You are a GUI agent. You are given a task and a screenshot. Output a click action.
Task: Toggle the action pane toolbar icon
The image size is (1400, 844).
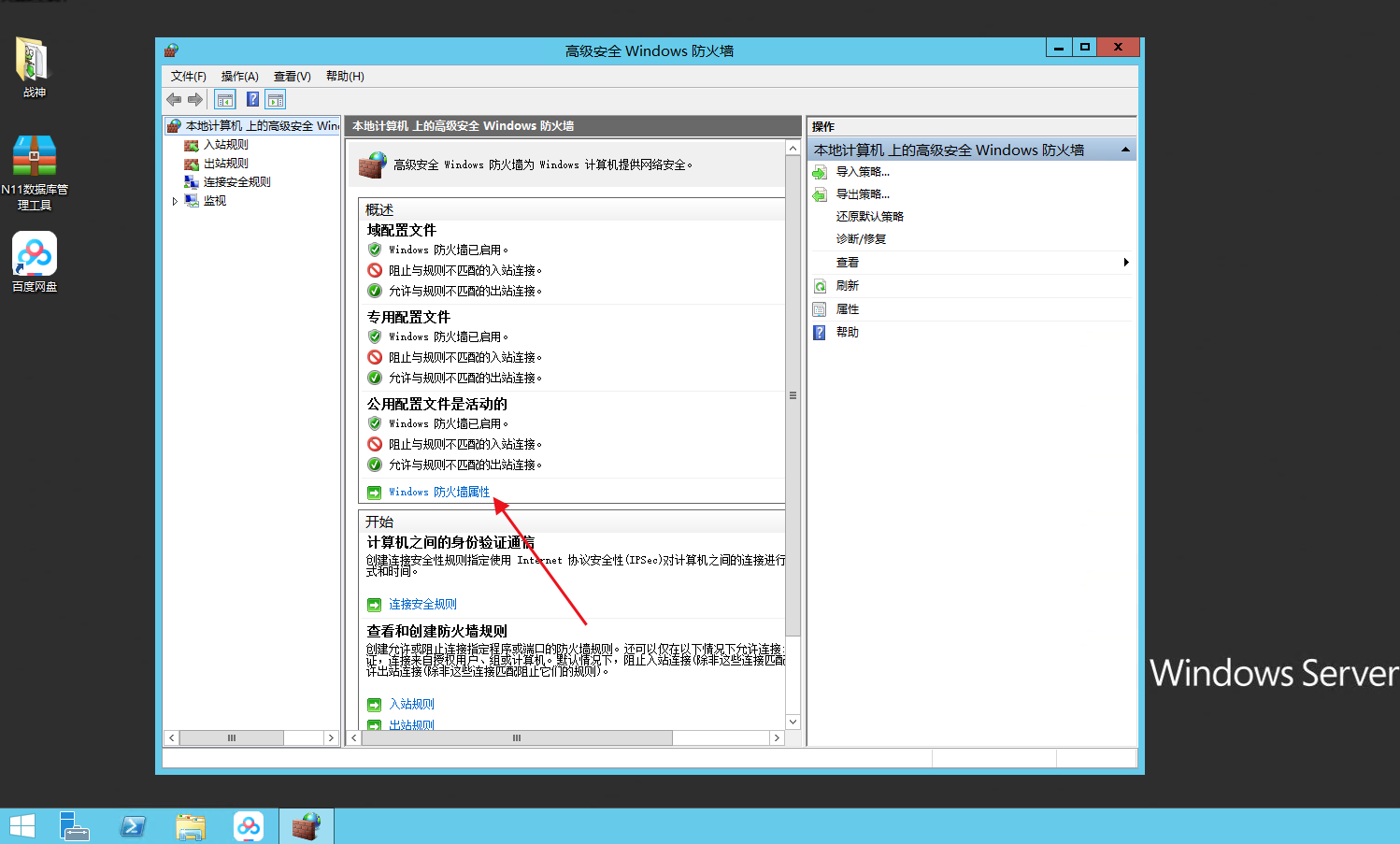click(276, 100)
